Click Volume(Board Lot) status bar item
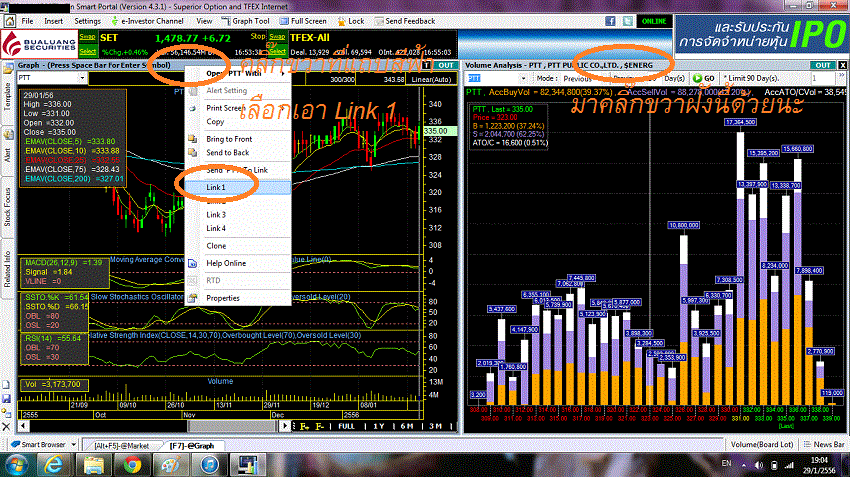Screen dimensions: 850x477 tap(762, 444)
